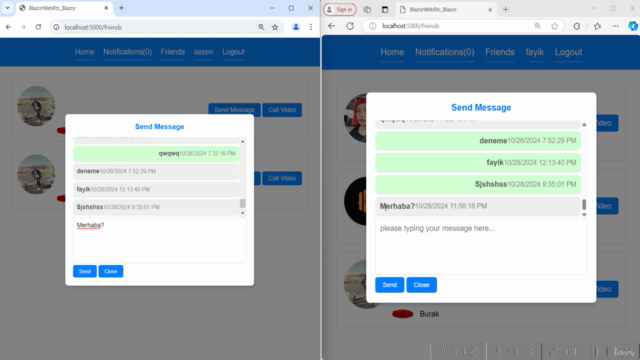Reload the page in left Chrome window
Screen dimensions: 640x360
[x=38, y=27]
